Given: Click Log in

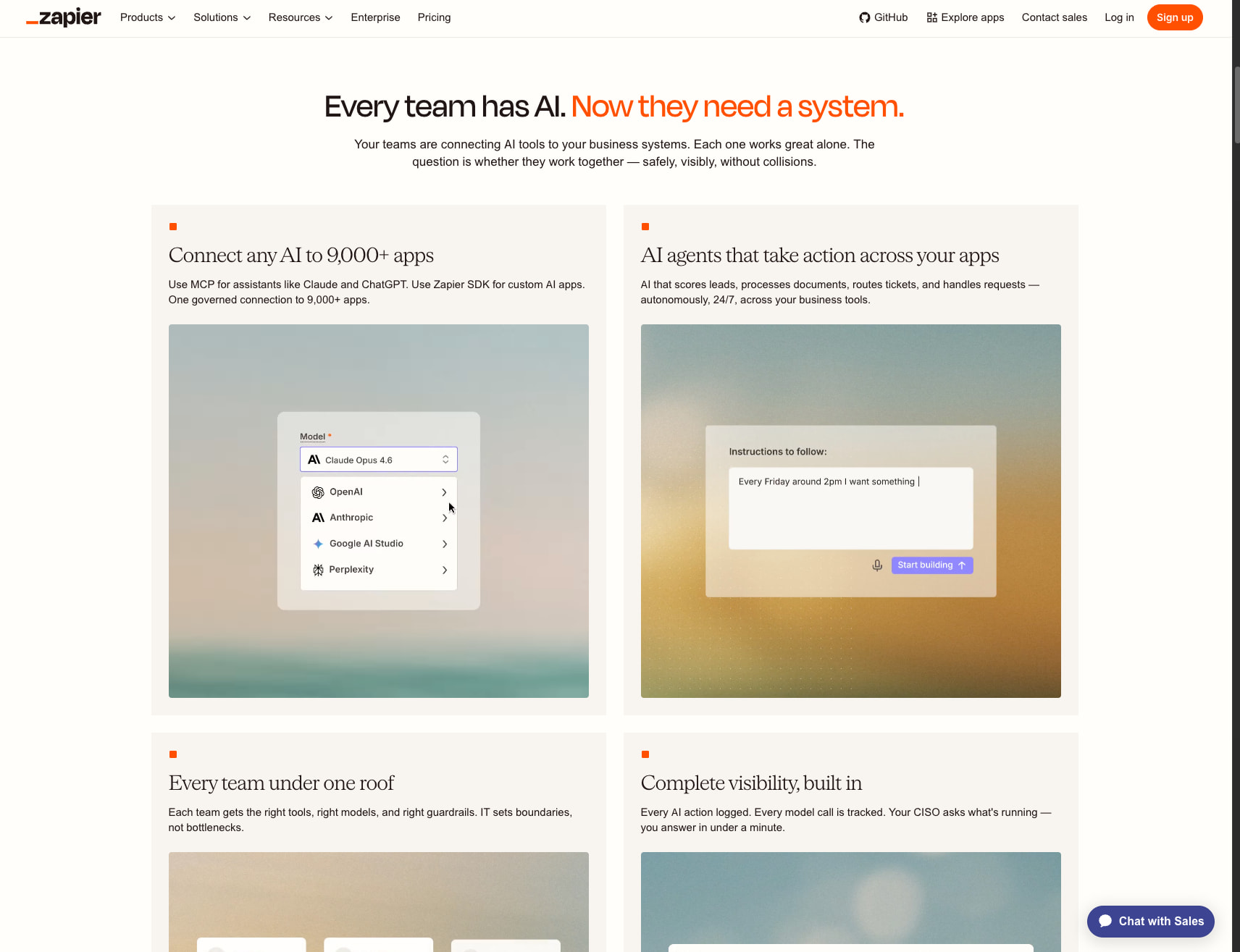Looking at the screenshot, I should coord(1119,17).
